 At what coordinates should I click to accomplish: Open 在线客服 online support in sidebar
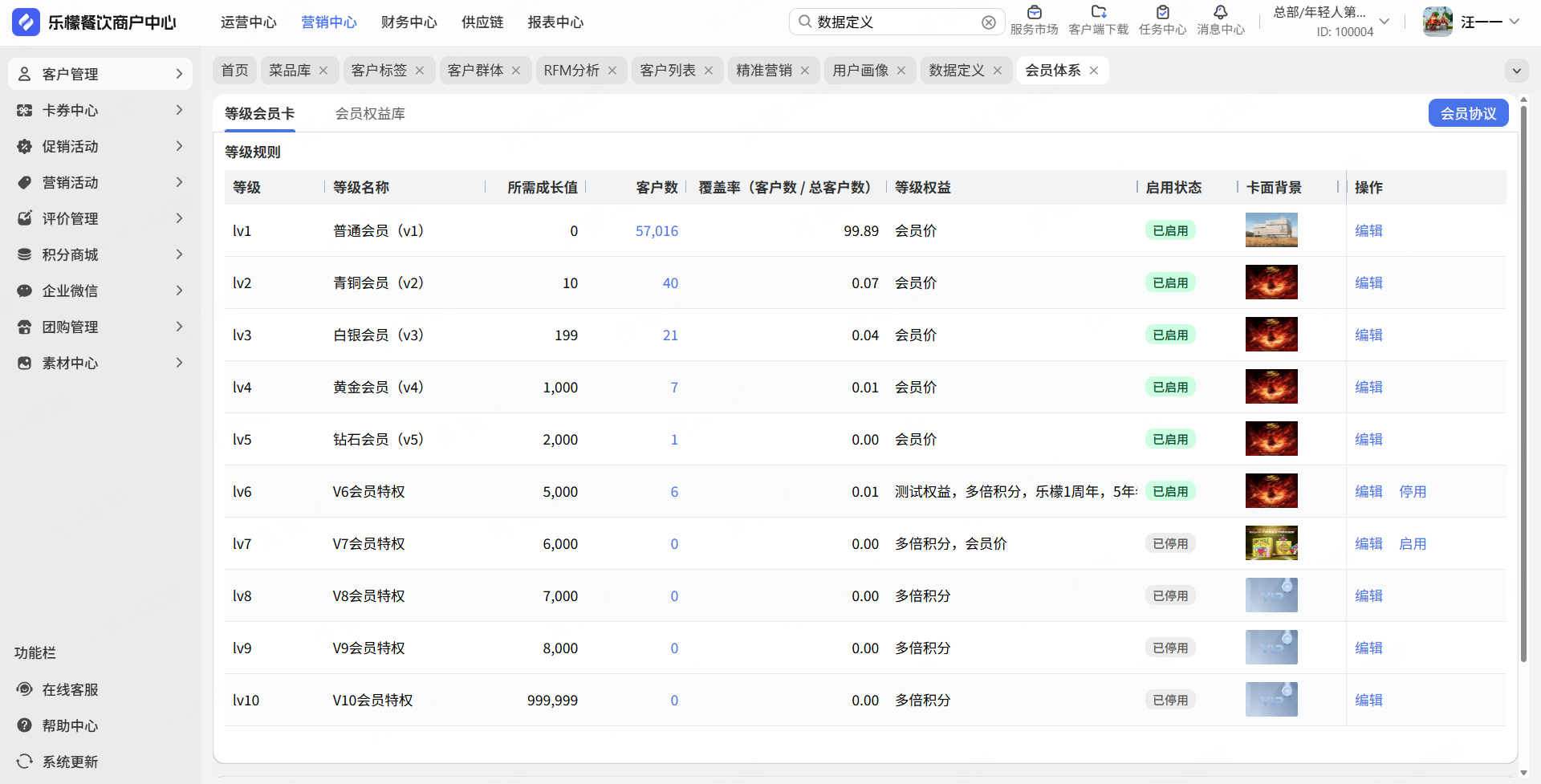(70, 689)
